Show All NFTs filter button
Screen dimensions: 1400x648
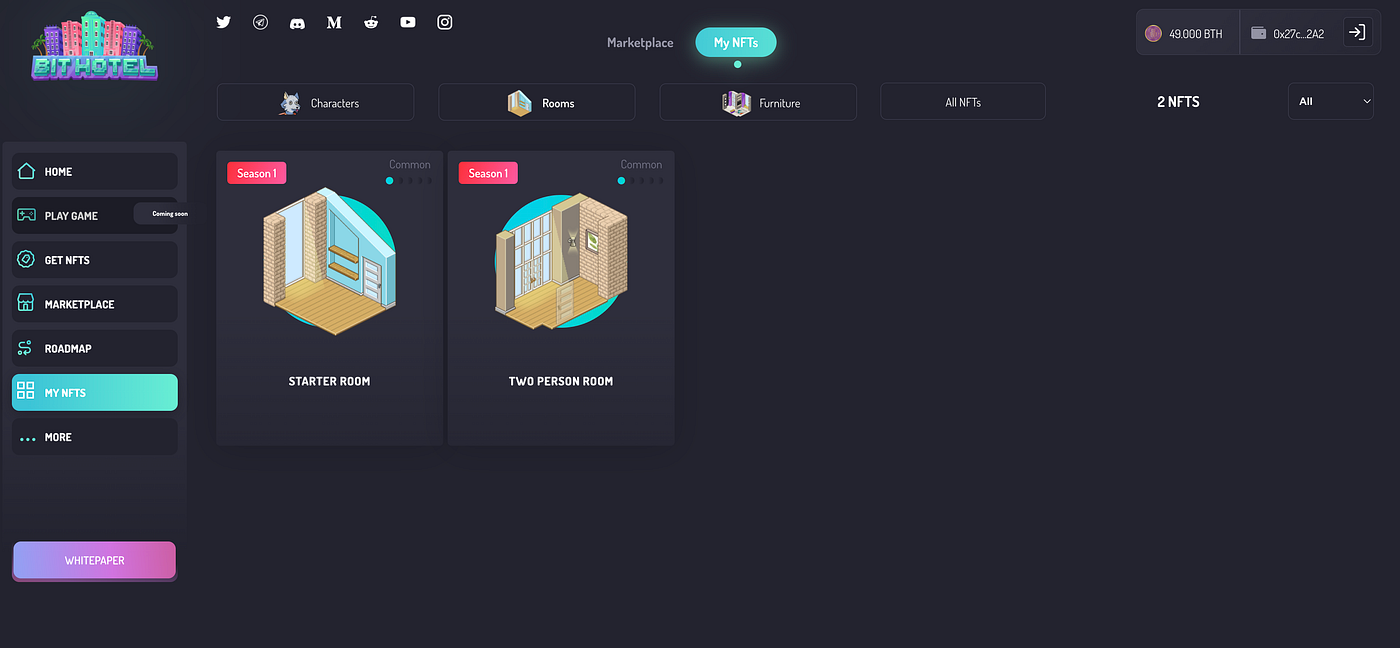(963, 102)
